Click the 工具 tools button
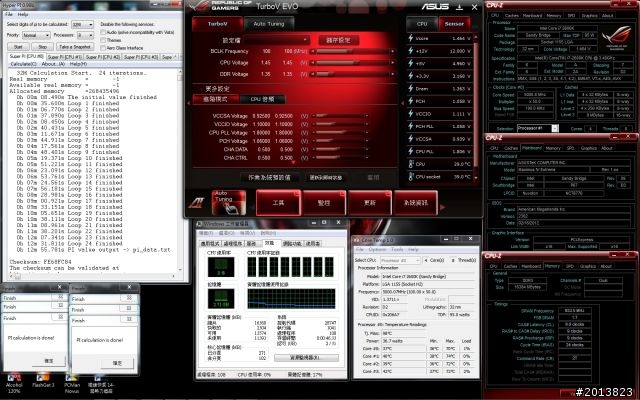This screenshot has width=640, height=400. [x=278, y=203]
